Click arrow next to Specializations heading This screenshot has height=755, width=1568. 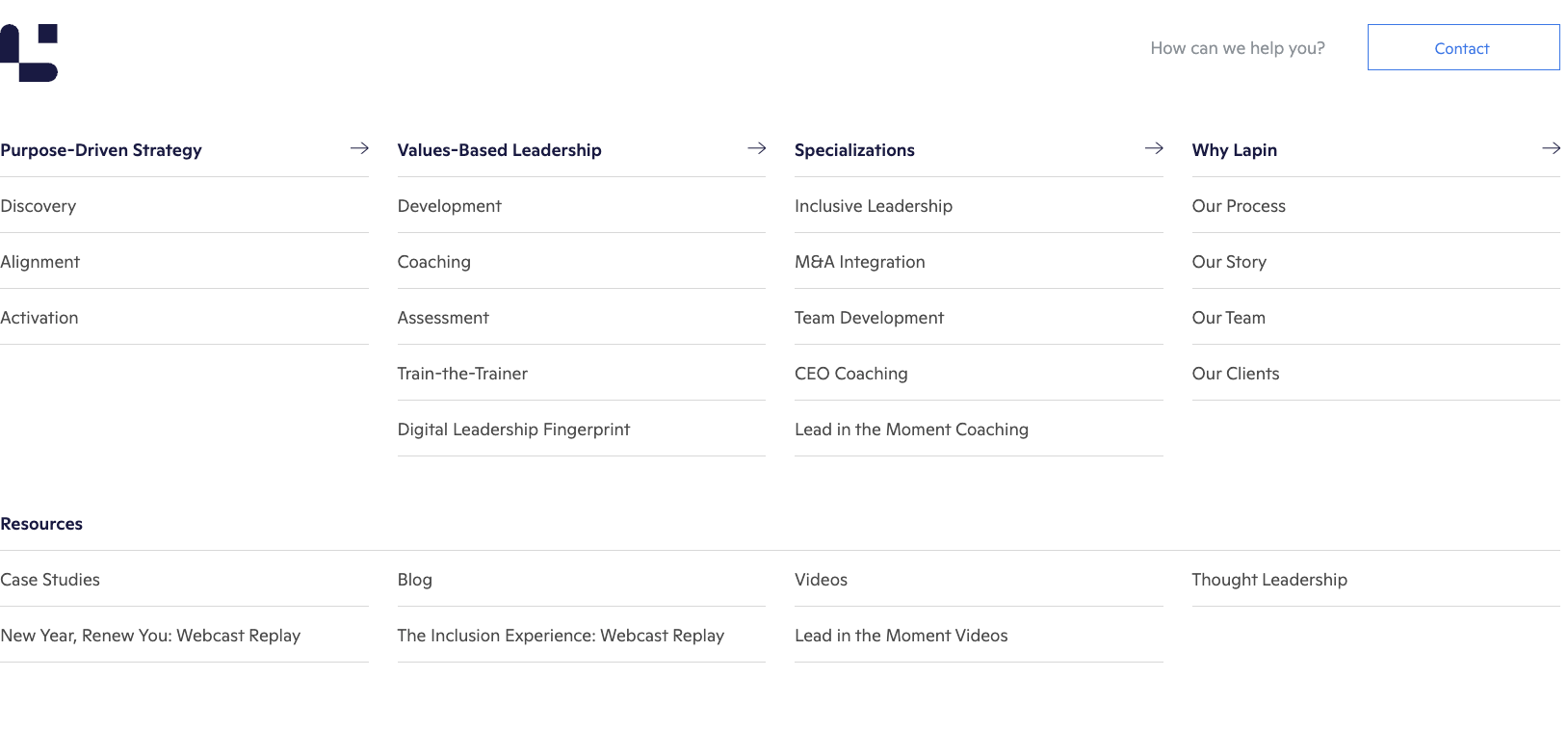[x=1154, y=148]
